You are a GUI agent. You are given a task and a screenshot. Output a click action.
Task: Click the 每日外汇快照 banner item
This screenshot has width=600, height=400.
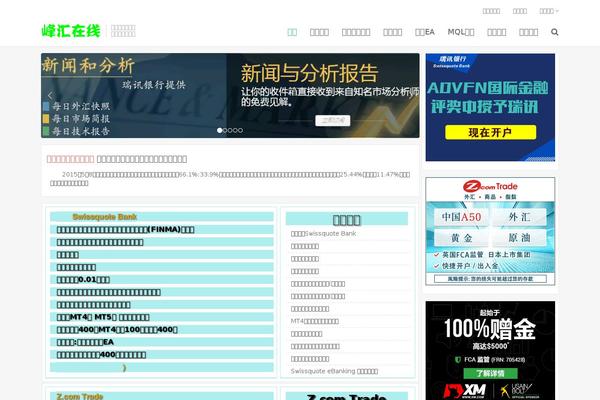coord(77,106)
